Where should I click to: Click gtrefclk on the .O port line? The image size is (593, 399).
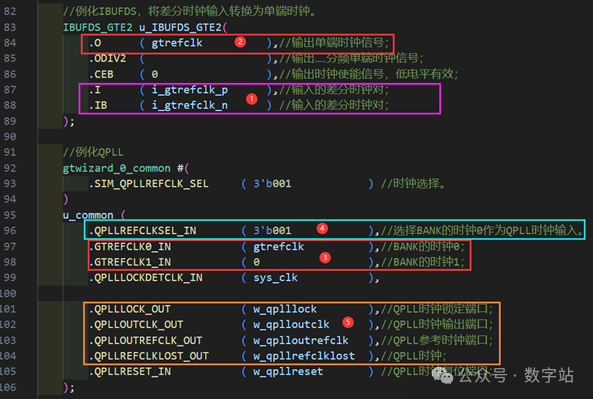[177, 43]
